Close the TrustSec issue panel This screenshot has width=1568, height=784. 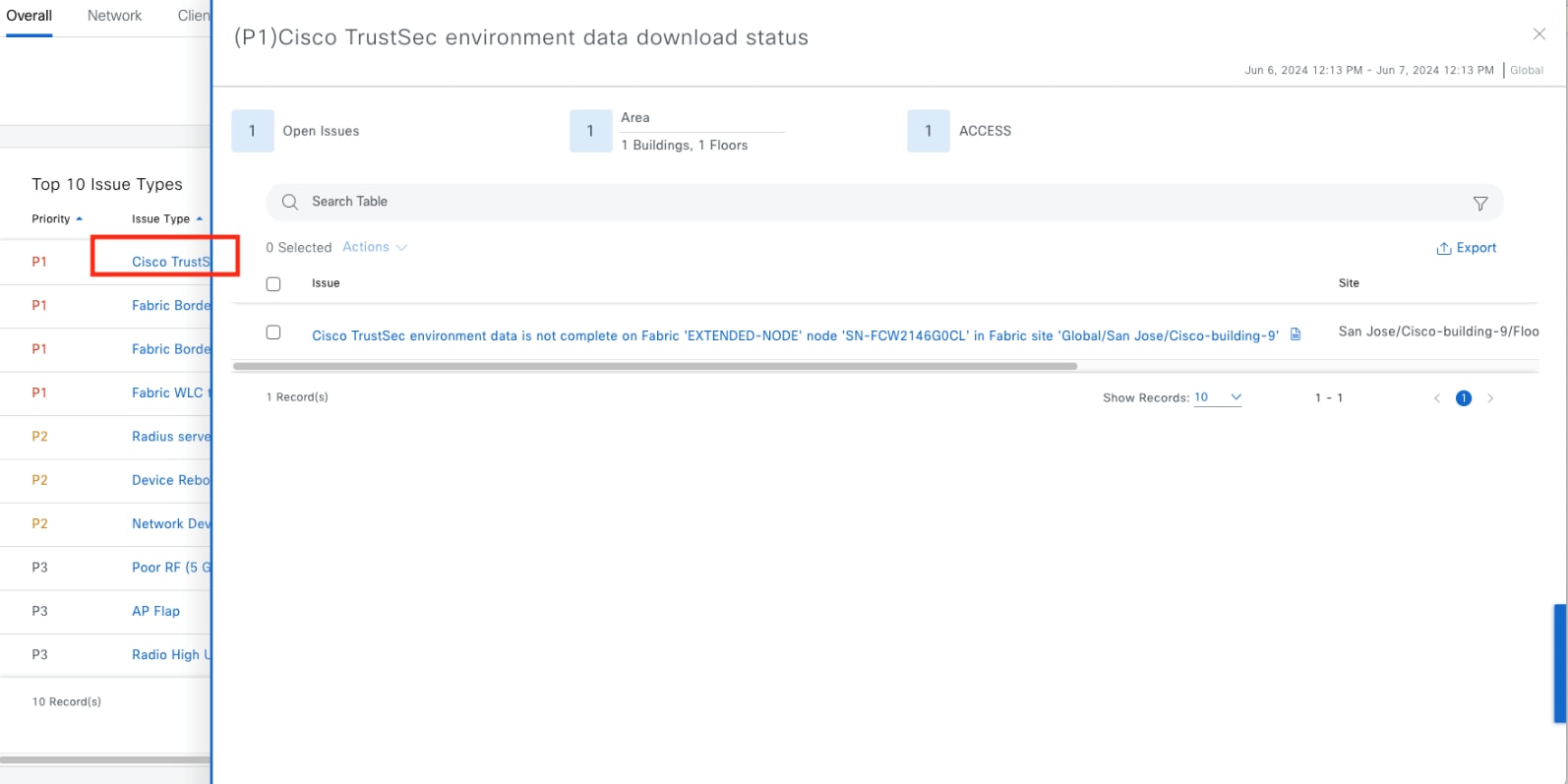pos(1538,33)
